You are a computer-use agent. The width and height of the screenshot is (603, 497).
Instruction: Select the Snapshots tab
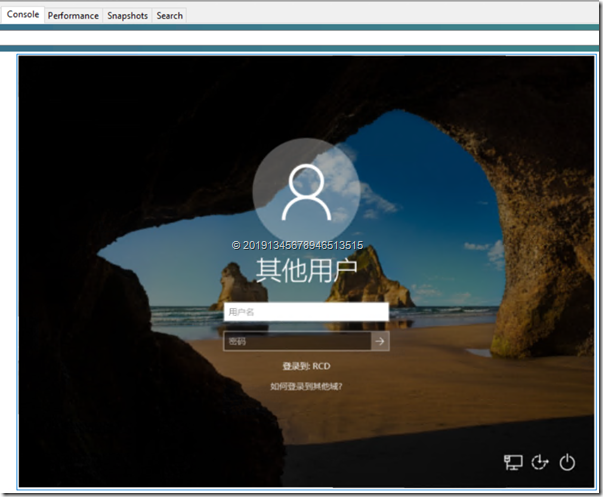pyautogui.click(x=127, y=16)
